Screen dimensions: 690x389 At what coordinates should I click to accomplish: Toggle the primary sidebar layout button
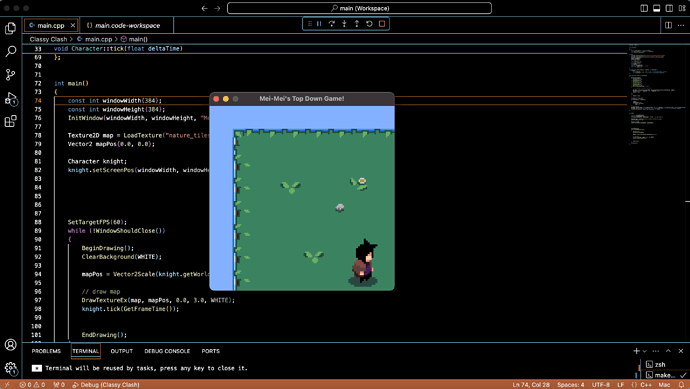click(x=644, y=8)
